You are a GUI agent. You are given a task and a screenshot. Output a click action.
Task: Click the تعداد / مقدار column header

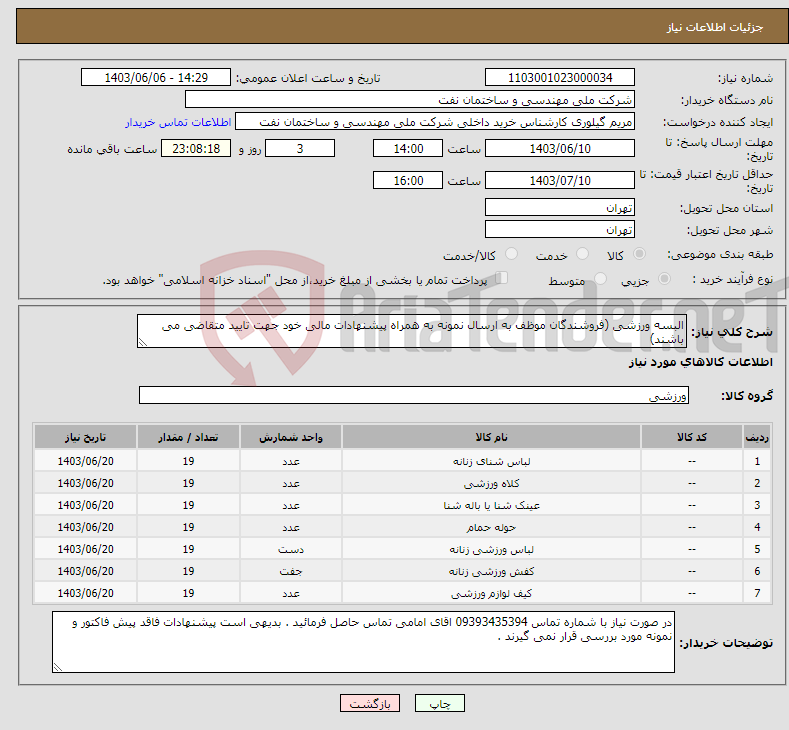click(x=188, y=437)
